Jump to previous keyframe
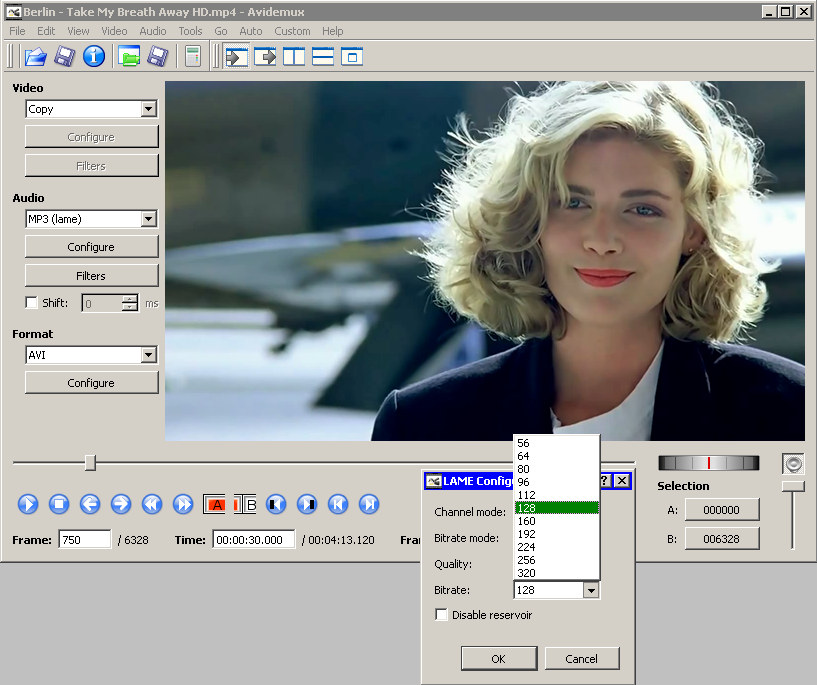Viewport: 817px width, 685px height. click(152, 504)
